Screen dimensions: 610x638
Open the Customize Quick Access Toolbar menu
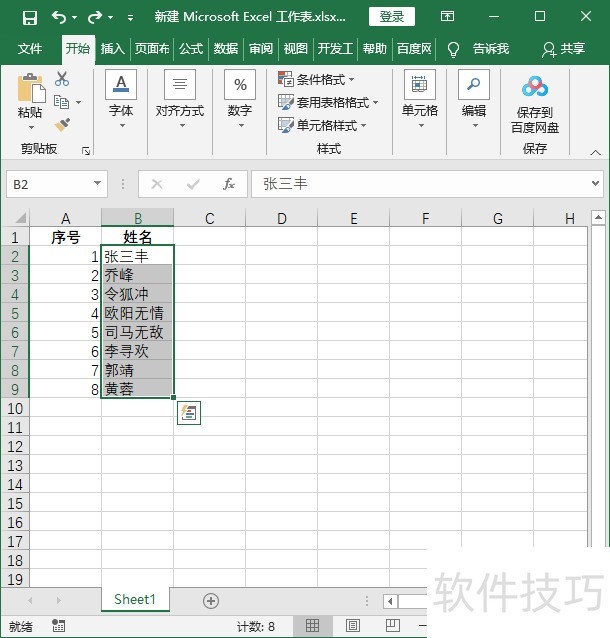pos(130,17)
